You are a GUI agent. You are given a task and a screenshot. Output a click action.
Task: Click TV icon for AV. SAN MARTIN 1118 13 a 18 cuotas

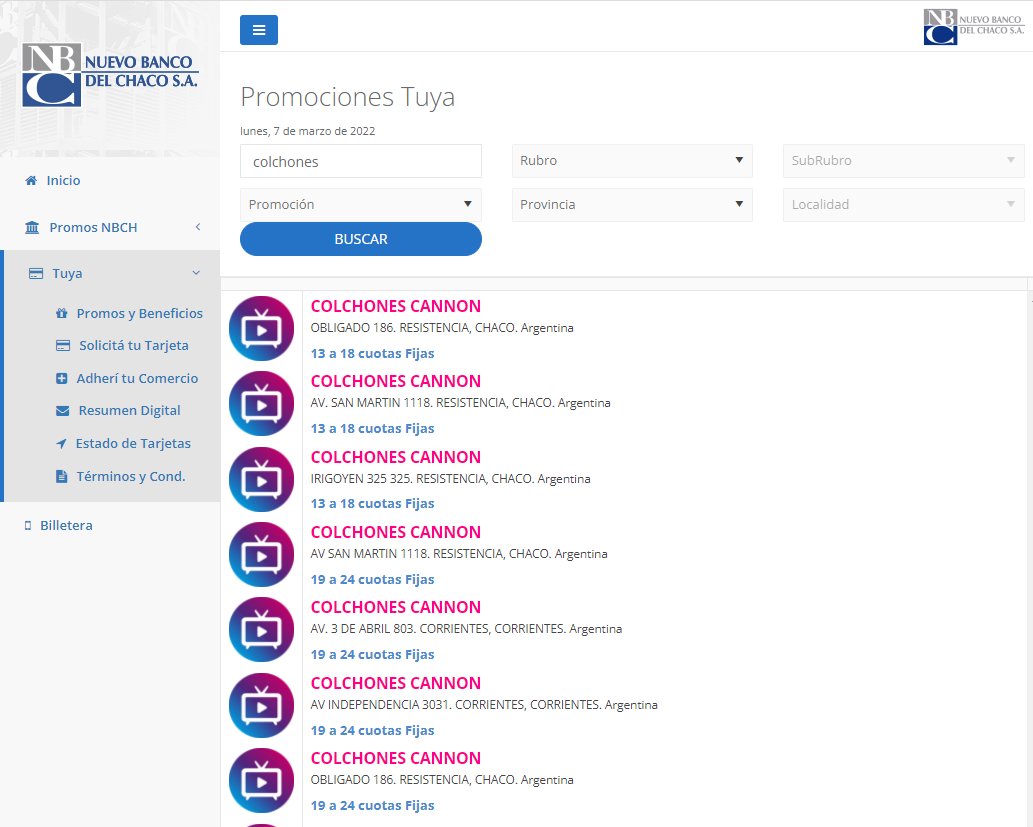click(x=262, y=403)
